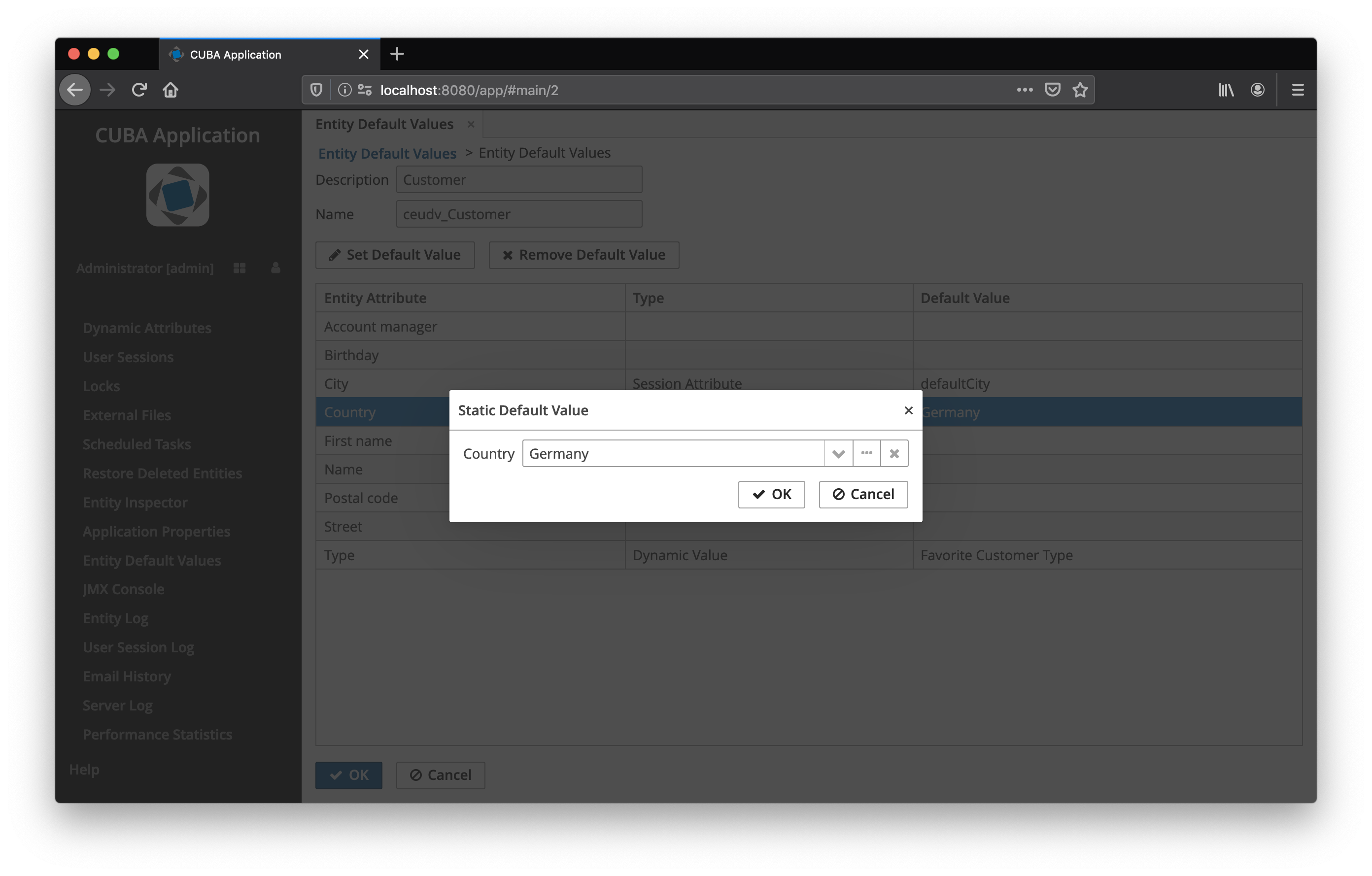Viewport: 1372px width, 876px height.
Task: Show site information icon
Action: [344, 89]
